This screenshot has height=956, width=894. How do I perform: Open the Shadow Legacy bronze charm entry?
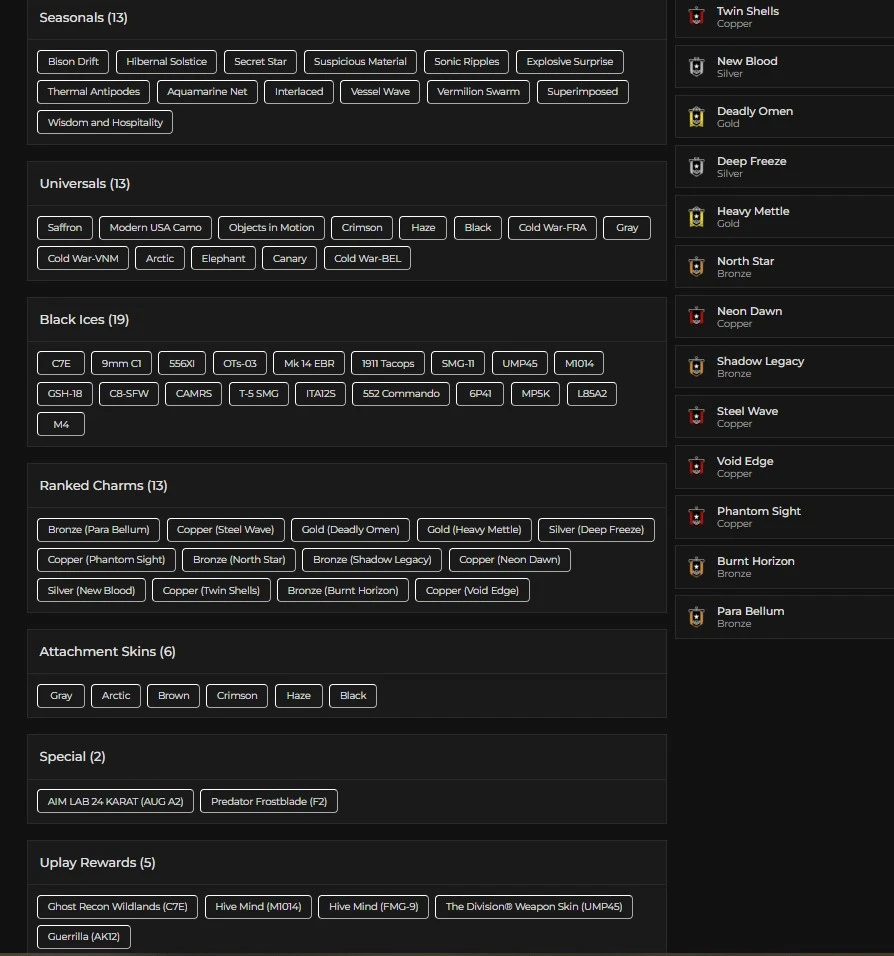tap(760, 367)
